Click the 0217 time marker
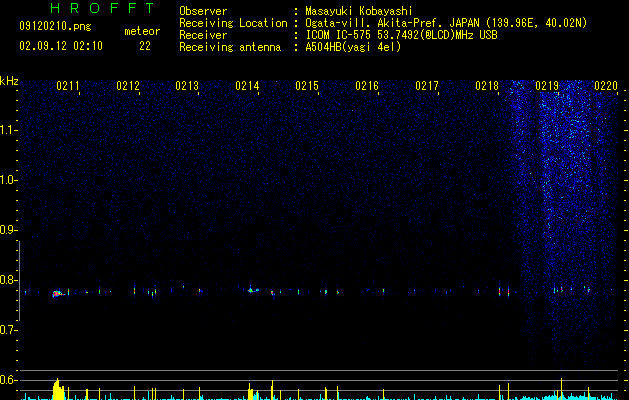Screen dimensions: 629x400 tap(427, 86)
